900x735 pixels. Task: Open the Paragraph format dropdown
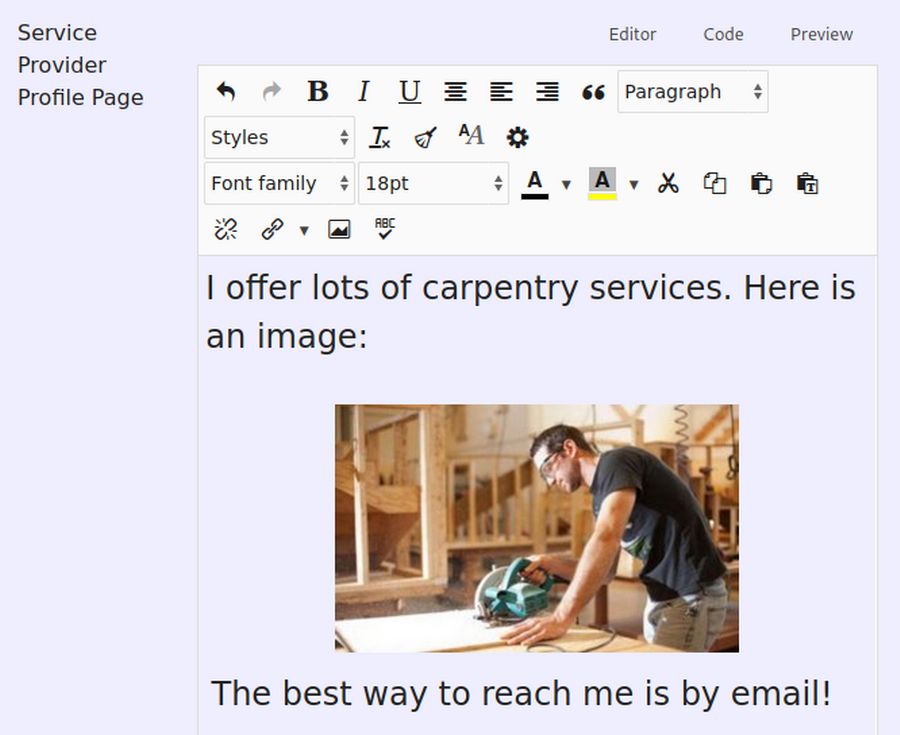click(x=692, y=92)
